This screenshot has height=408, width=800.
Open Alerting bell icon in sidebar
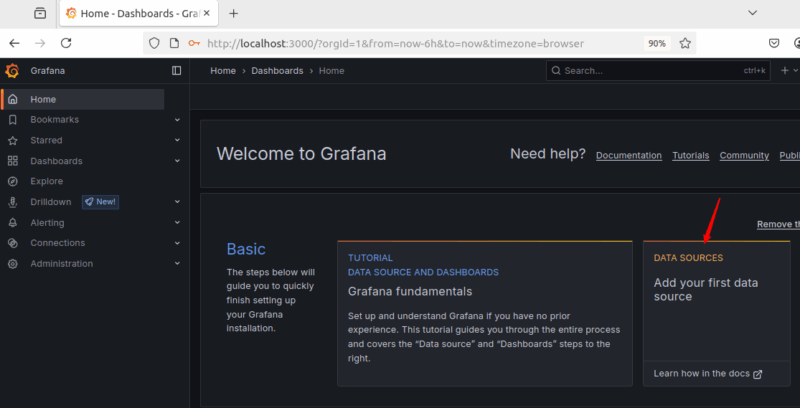(12, 223)
